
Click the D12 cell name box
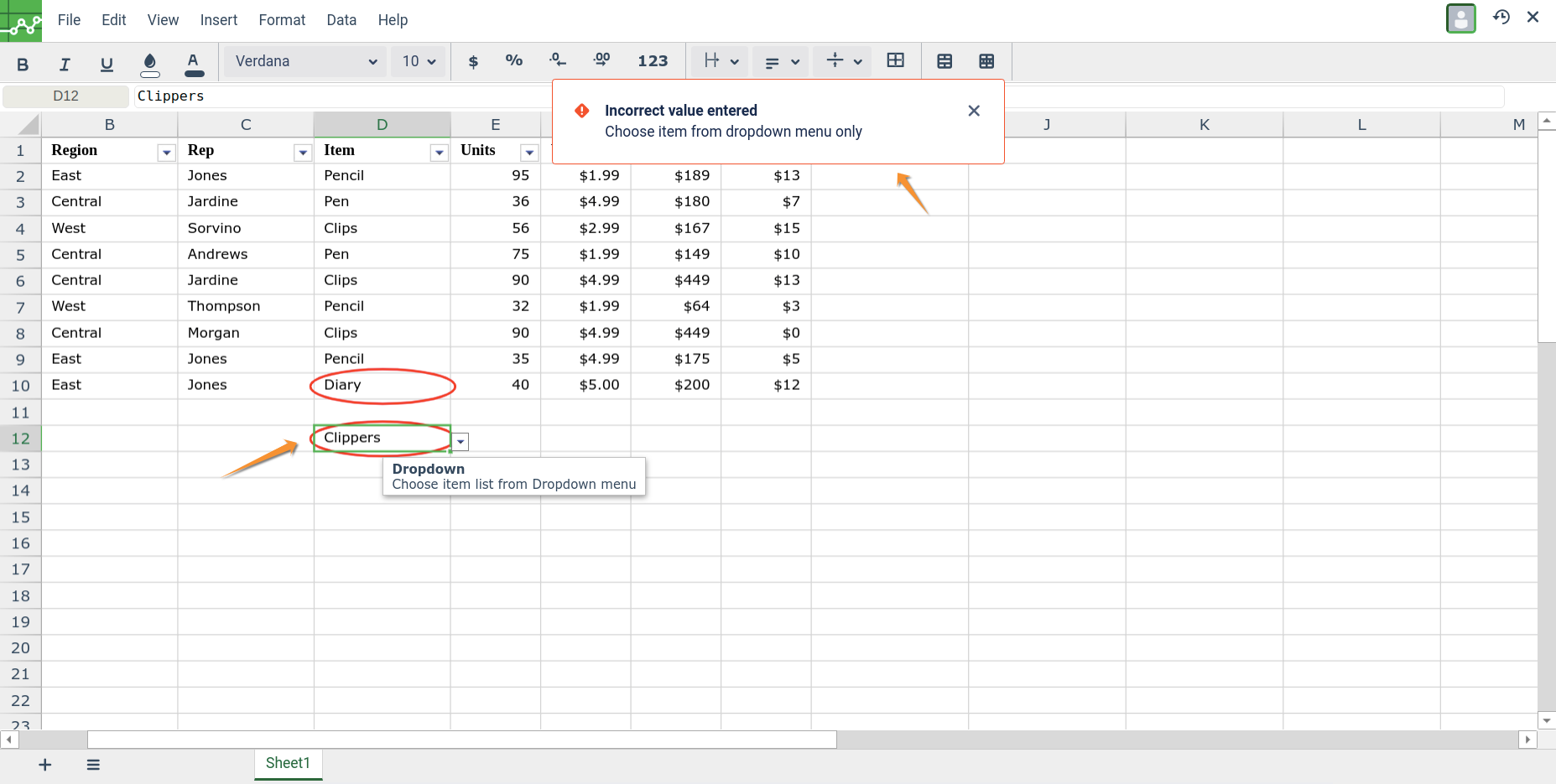tap(65, 96)
